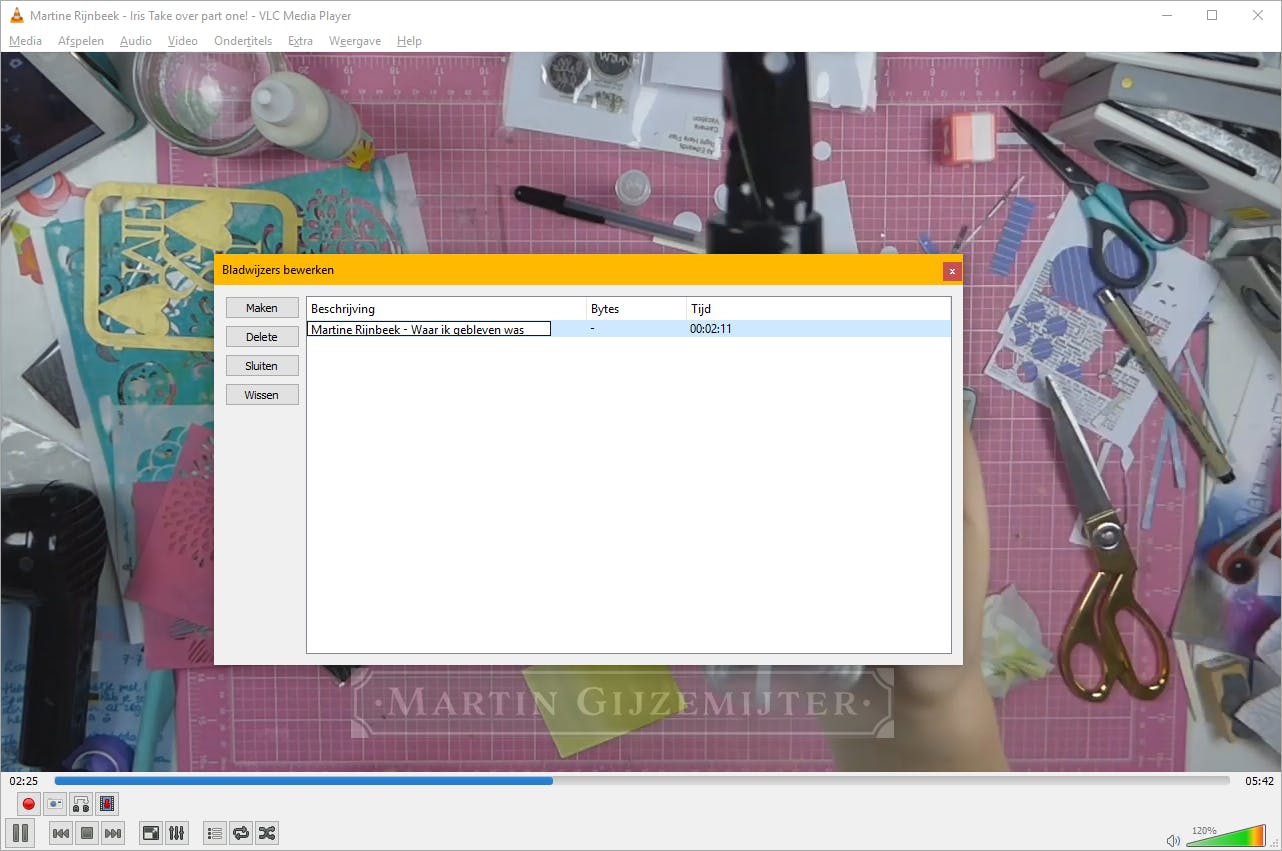This screenshot has width=1282, height=851.
Task: Open the Audio menu
Action: tap(136, 41)
